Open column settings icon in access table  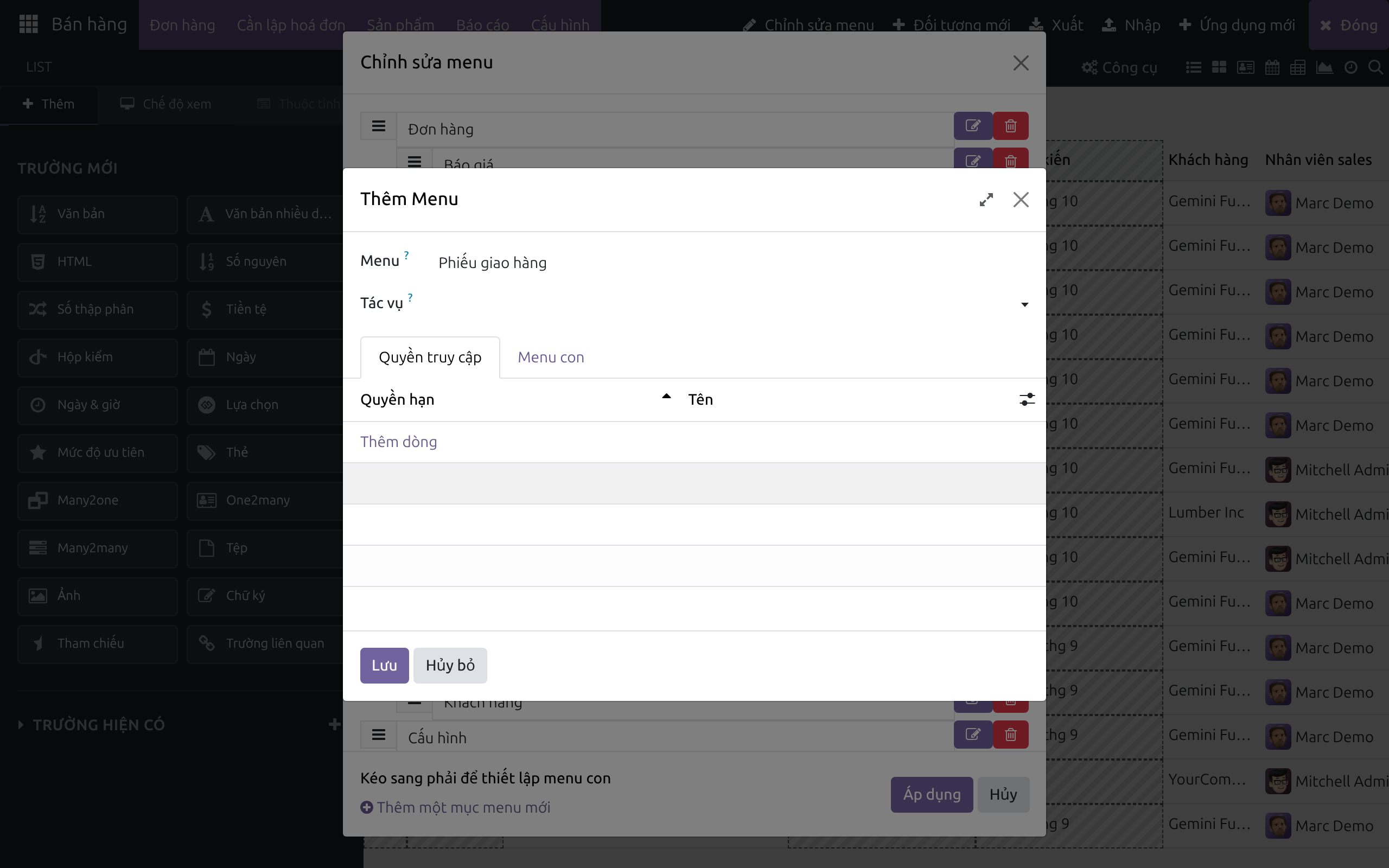point(1027,399)
